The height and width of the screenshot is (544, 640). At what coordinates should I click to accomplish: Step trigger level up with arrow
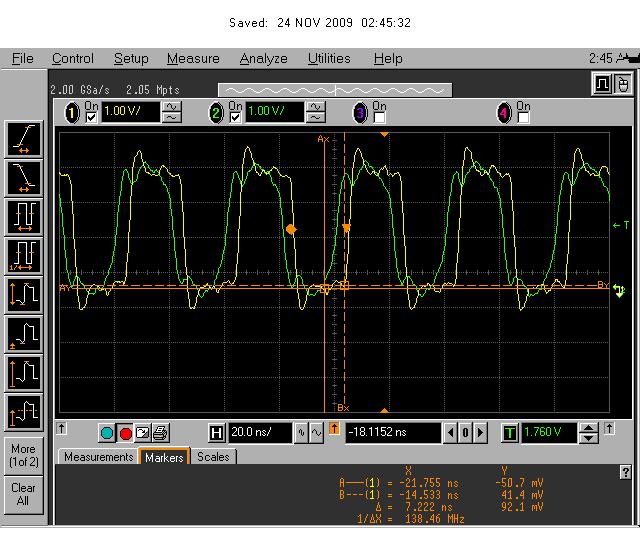[x=588, y=428]
